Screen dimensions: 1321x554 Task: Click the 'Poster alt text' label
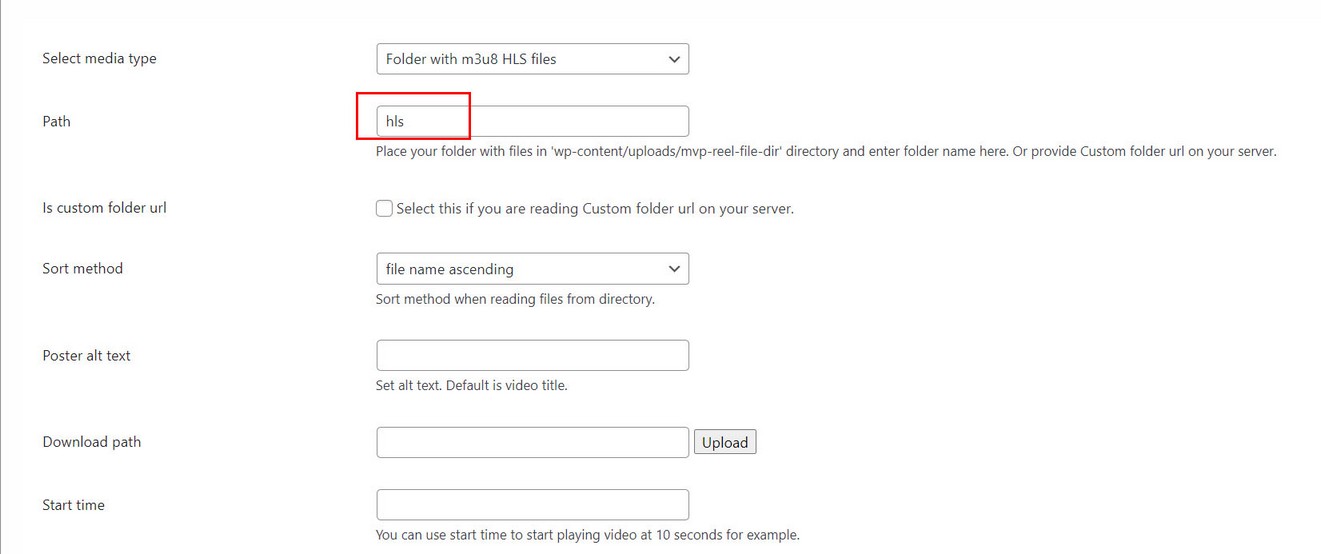coord(86,356)
